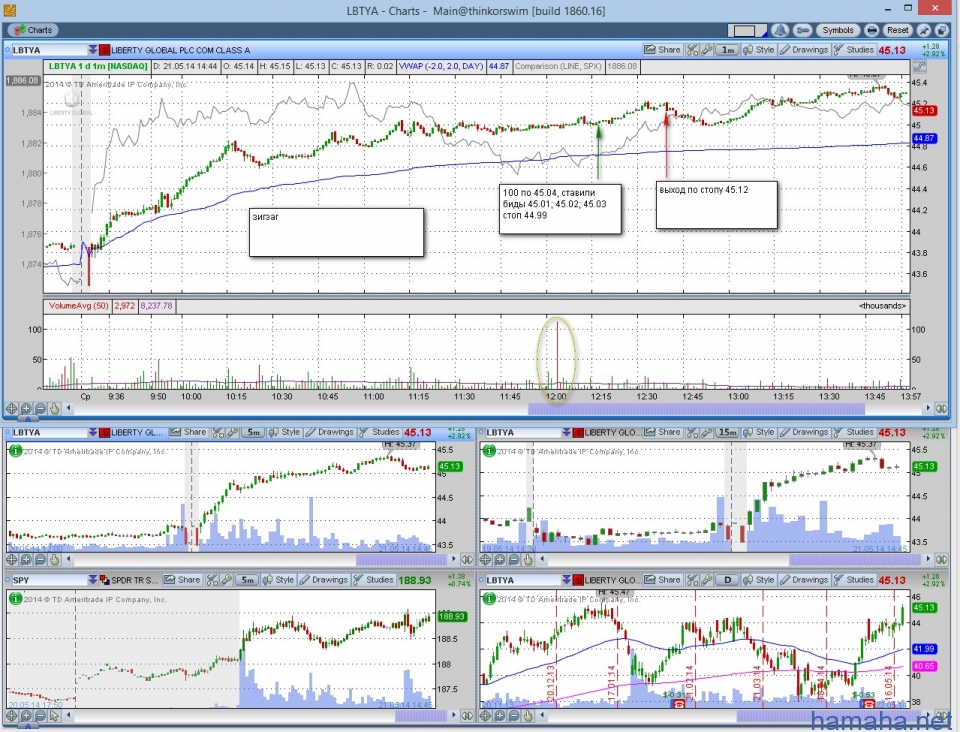Open Studies menu of the main chart

(853, 50)
